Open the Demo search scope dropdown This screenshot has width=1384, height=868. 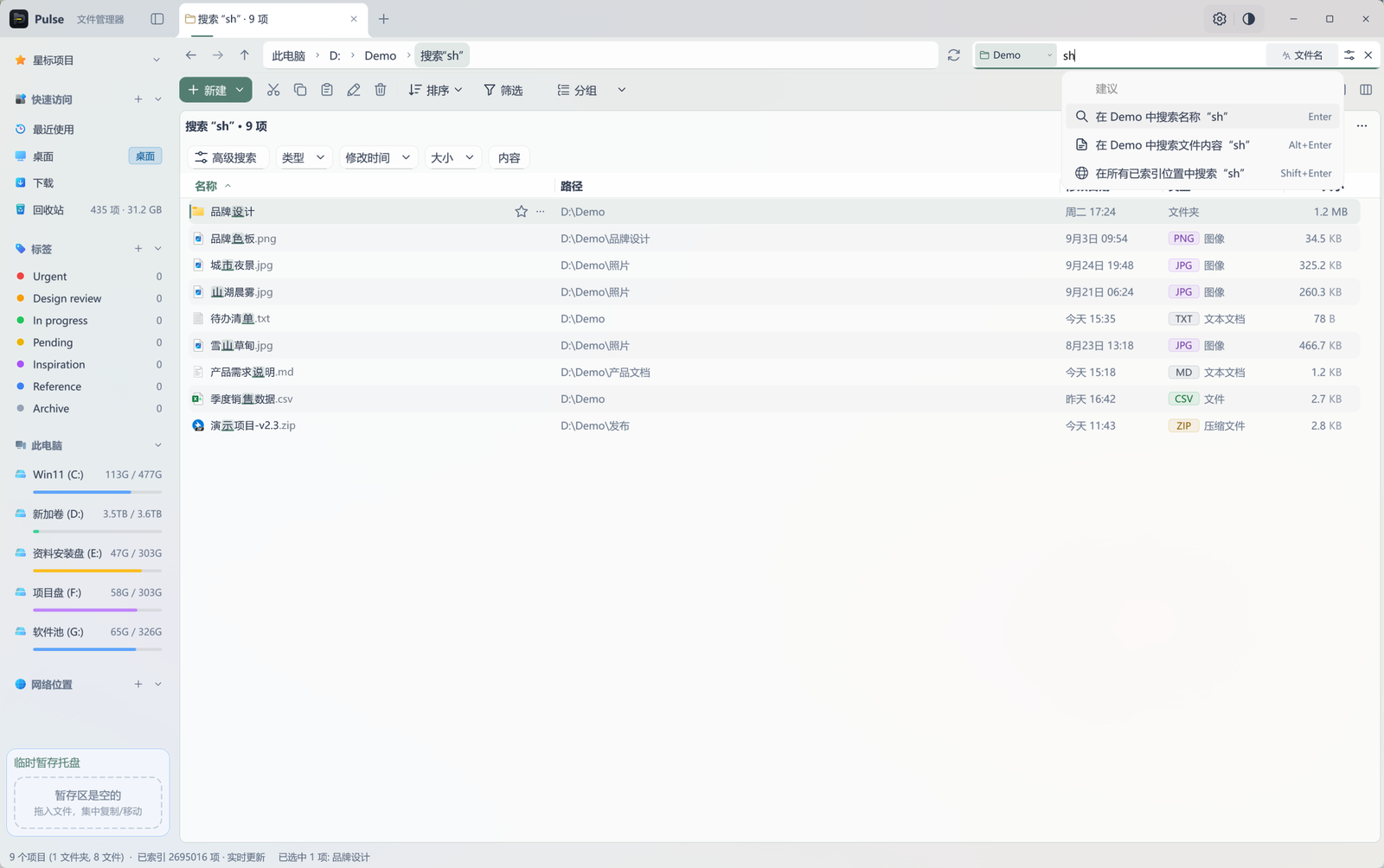(1016, 55)
